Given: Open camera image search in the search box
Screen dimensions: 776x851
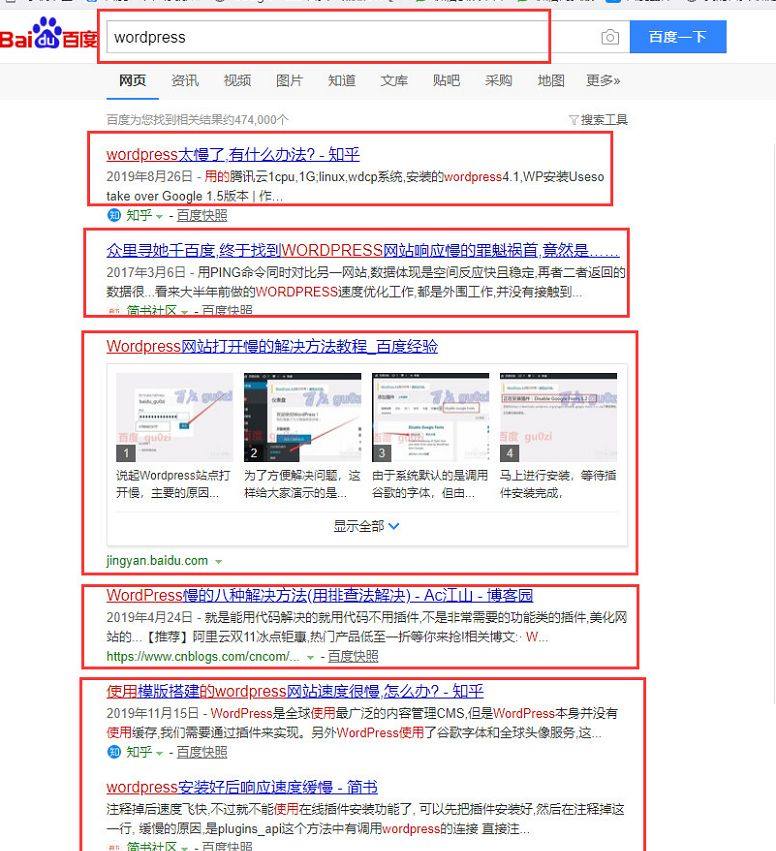Looking at the screenshot, I should 610,38.
